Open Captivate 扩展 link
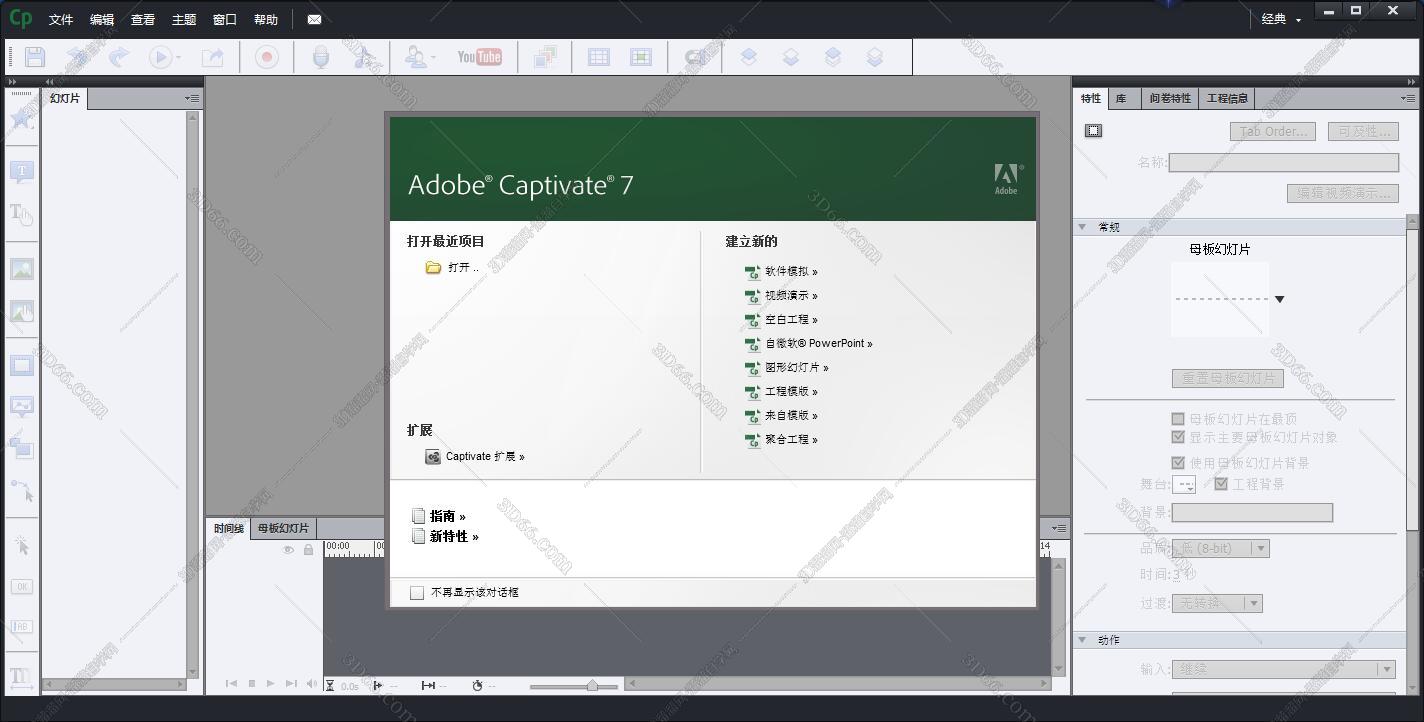This screenshot has width=1424, height=722. [481, 456]
